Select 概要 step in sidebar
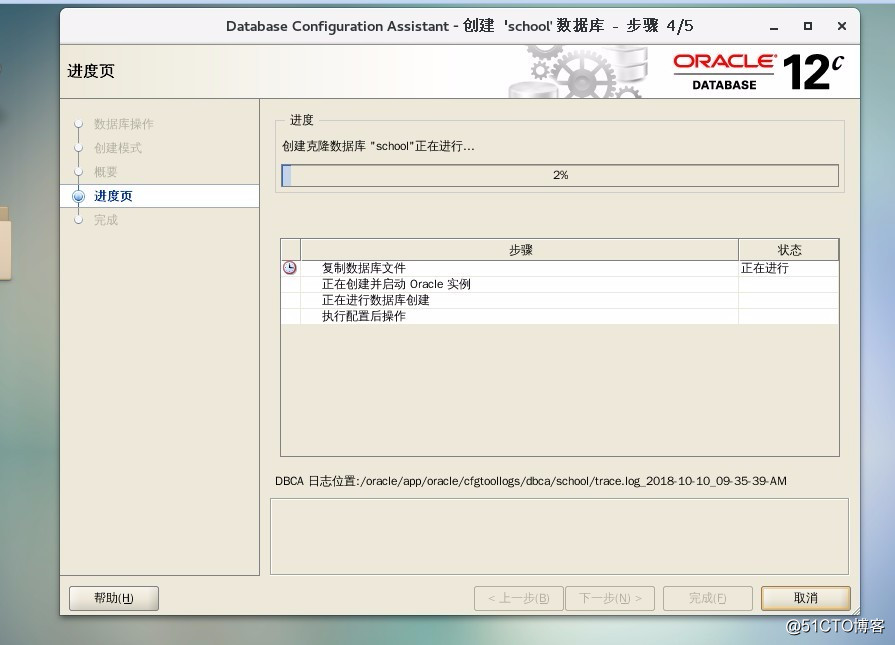The height and width of the screenshot is (645, 895). (x=106, y=172)
